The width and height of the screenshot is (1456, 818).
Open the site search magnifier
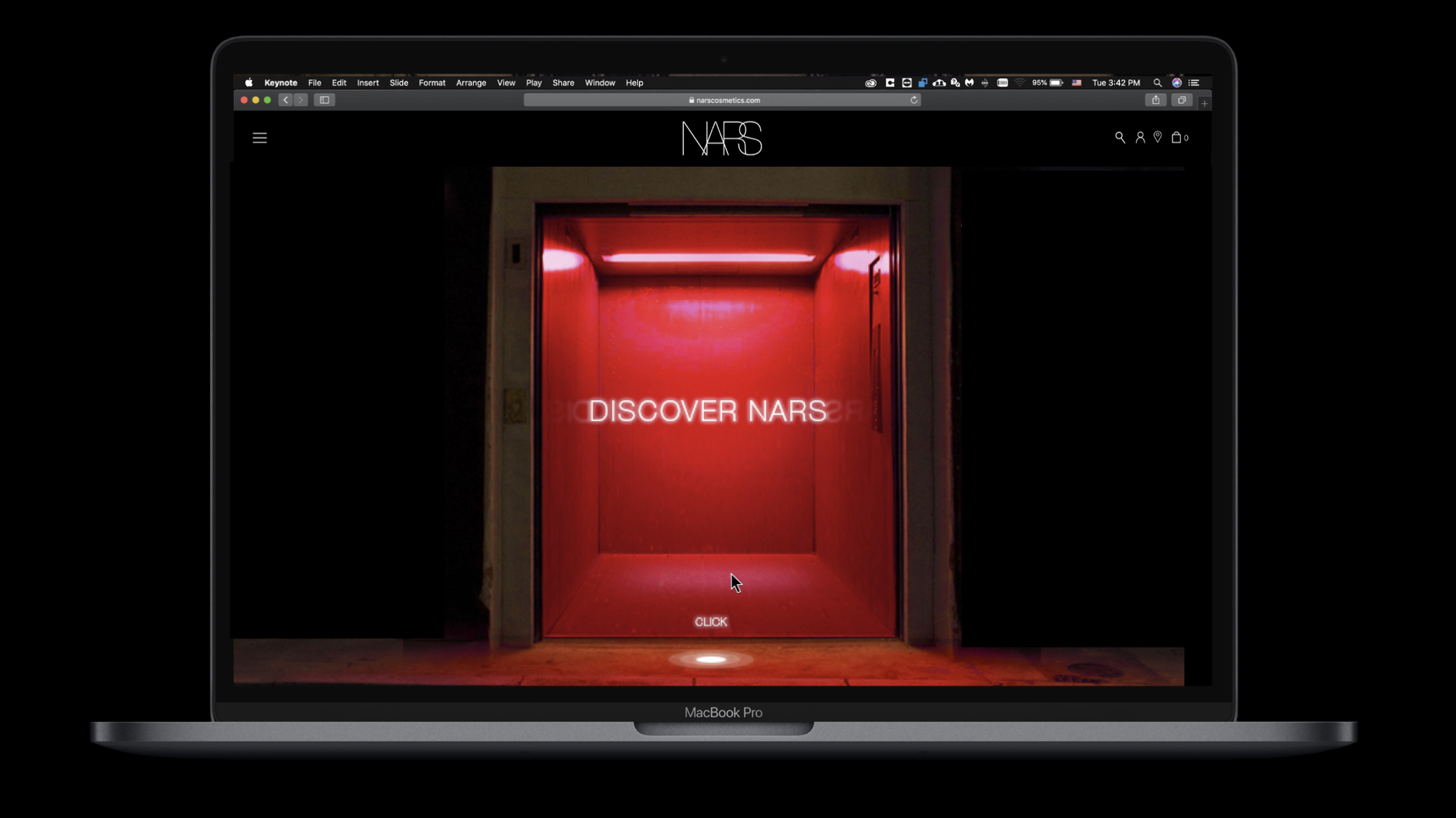point(1119,137)
